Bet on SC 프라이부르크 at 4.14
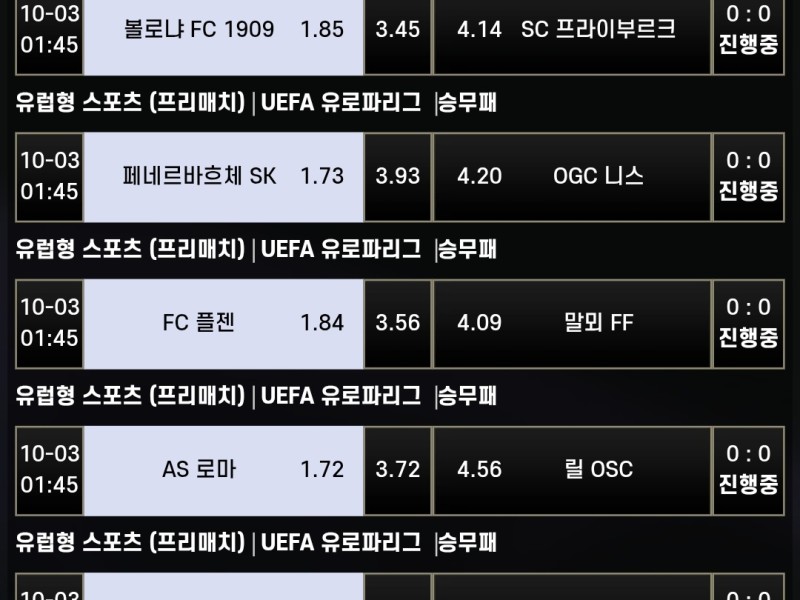 point(570,30)
